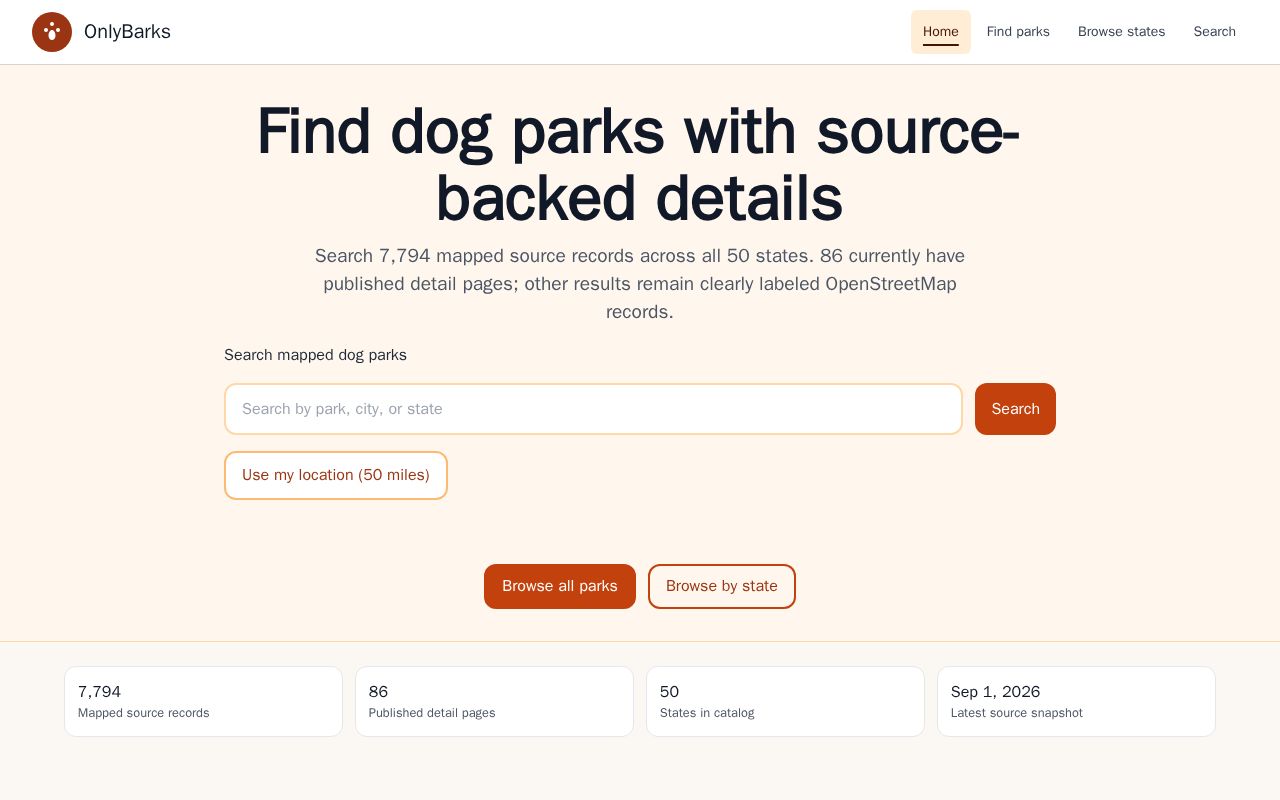Image resolution: width=1280 pixels, height=800 pixels.
Task: Select the '86' published pages value
Action: tap(378, 692)
